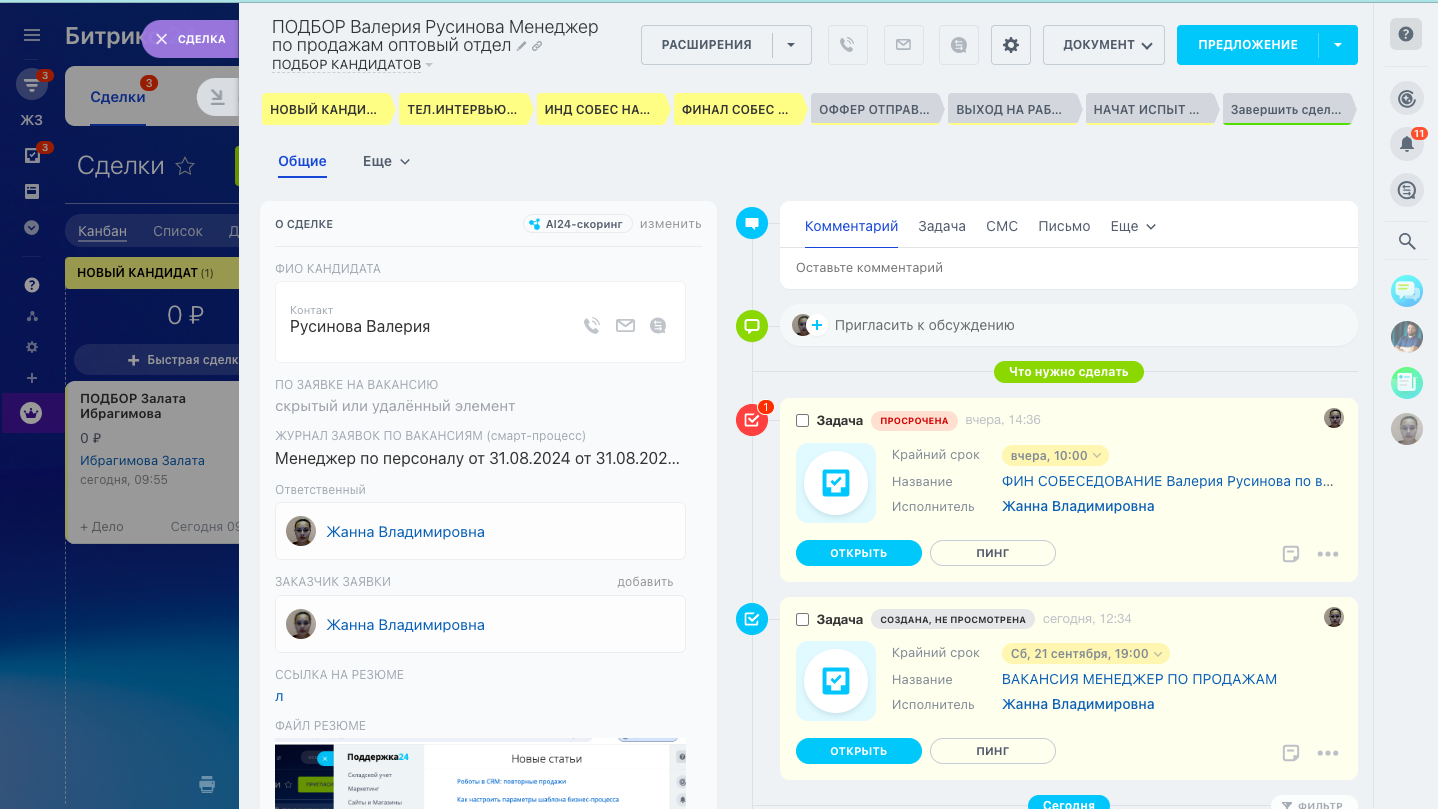Click note icon on overdue task card
Viewport: 1438px width, 809px height.
(x=1291, y=554)
